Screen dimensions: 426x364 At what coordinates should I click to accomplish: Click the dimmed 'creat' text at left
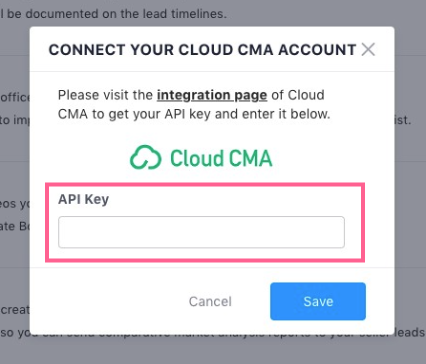(15, 310)
